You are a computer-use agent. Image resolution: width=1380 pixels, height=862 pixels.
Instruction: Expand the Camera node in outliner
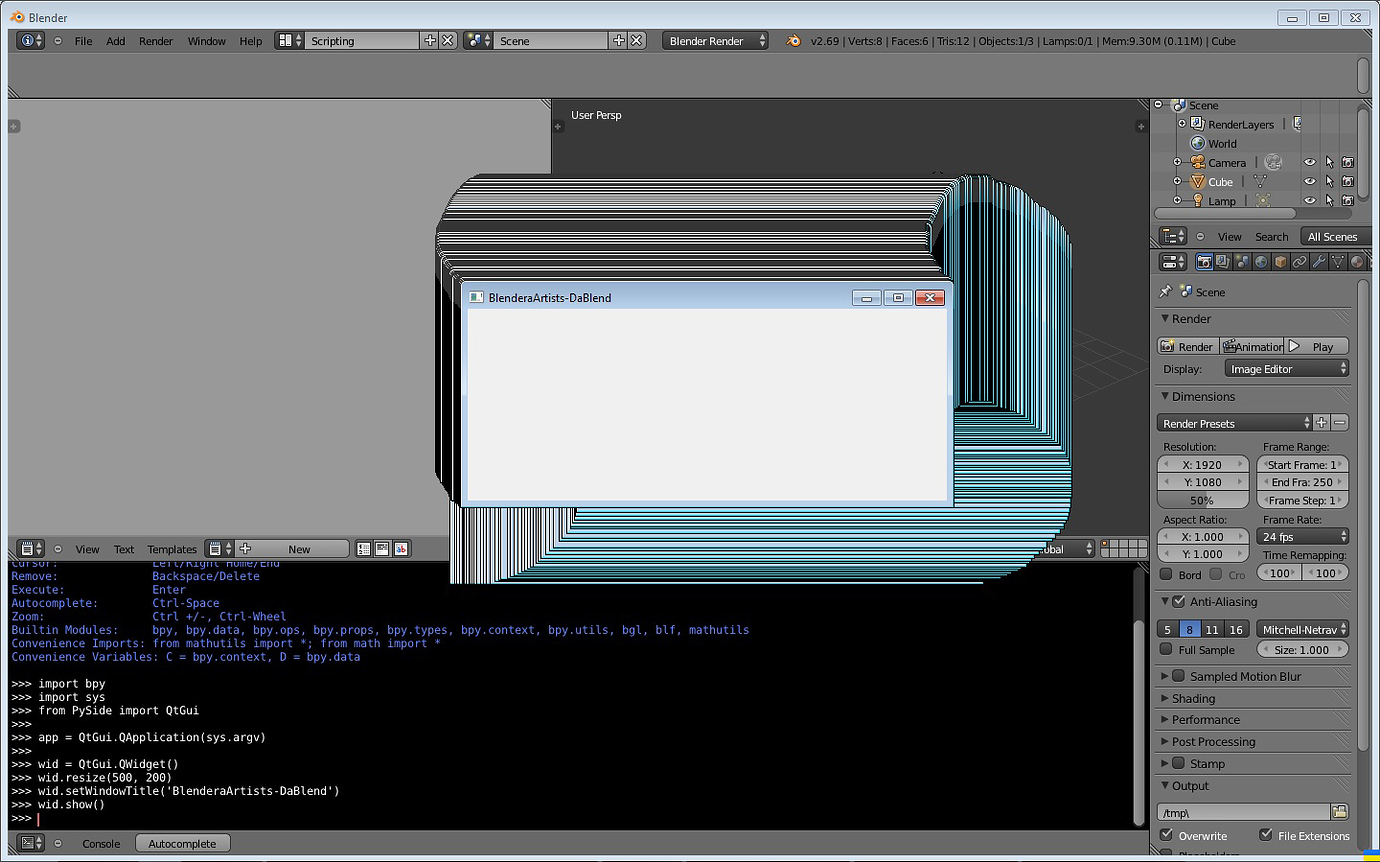coord(1177,162)
